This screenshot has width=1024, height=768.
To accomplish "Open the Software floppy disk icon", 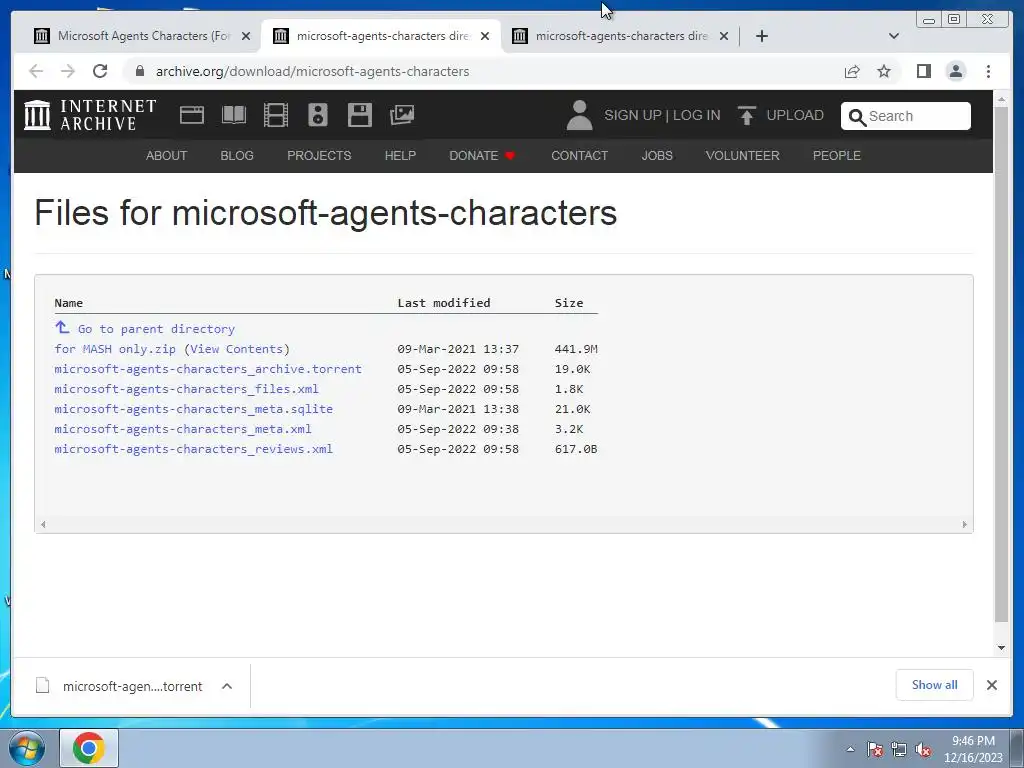I will pos(360,115).
